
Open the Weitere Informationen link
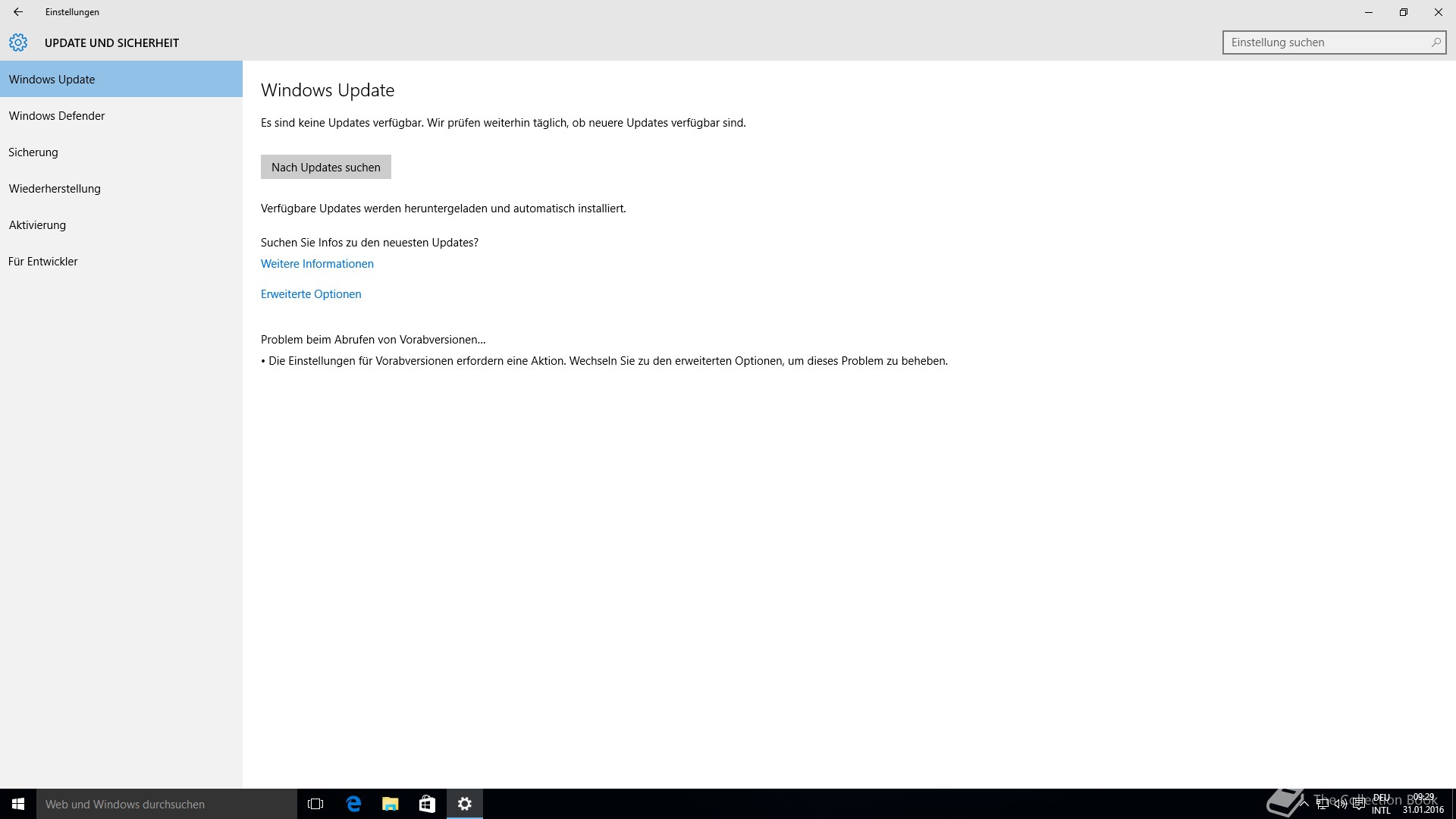(317, 264)
